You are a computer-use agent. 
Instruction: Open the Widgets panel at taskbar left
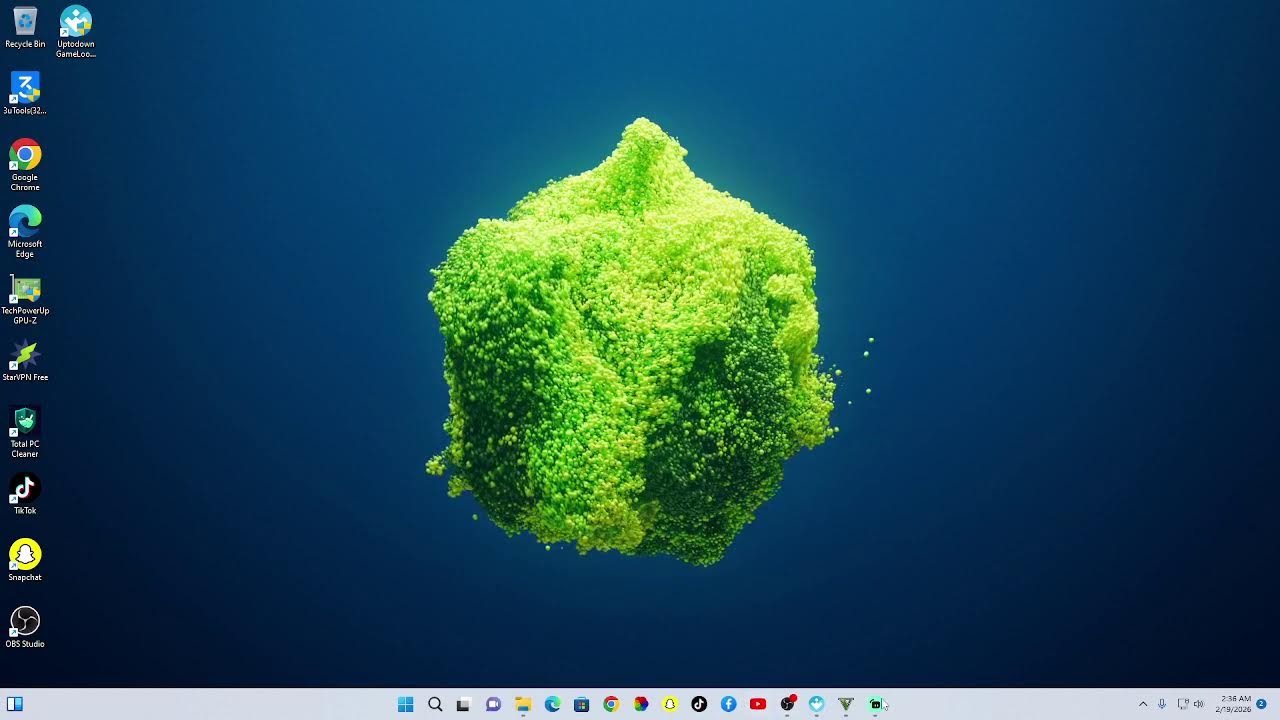[x=15, y=704]
